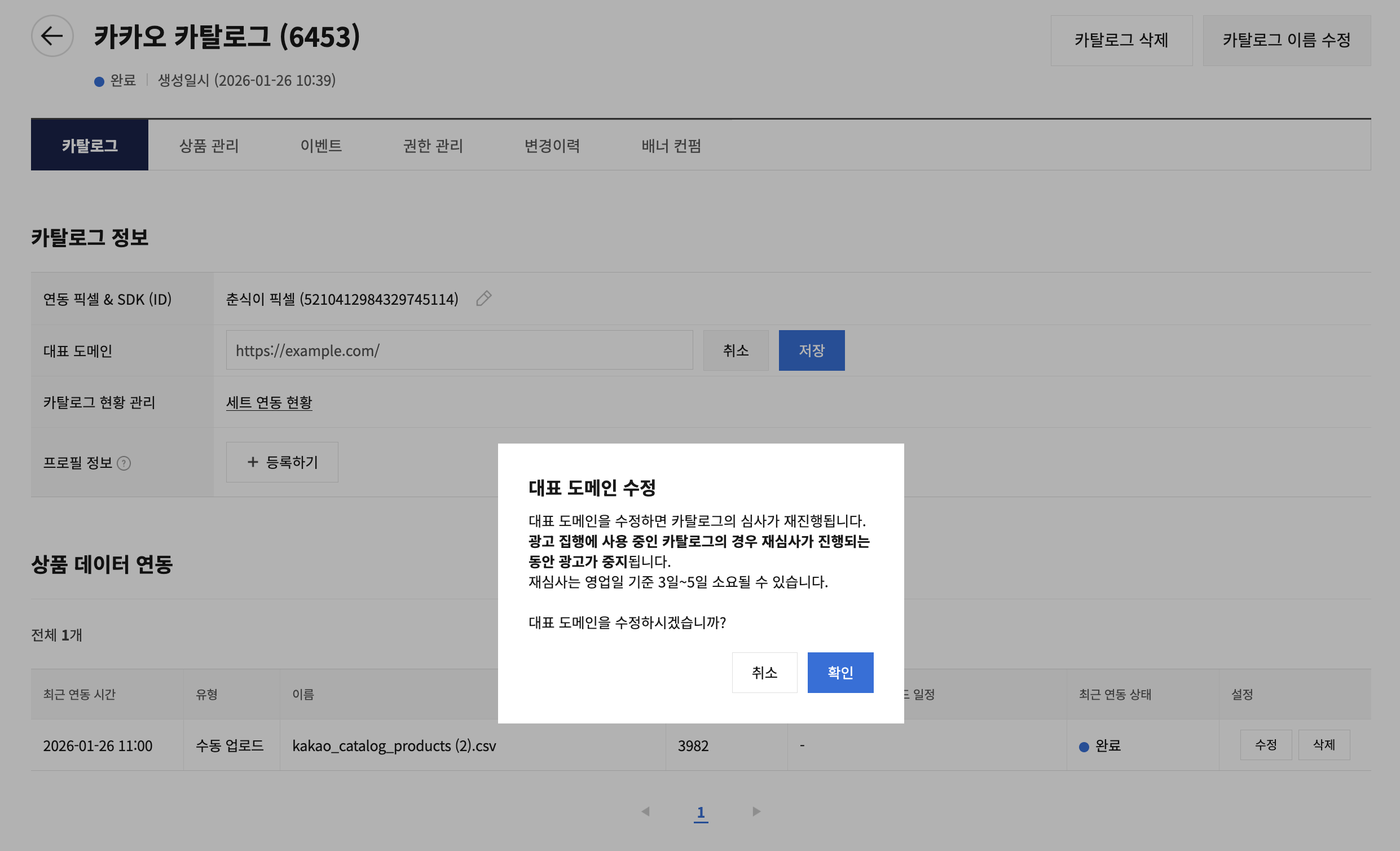Screen dimensions: 1400x851
Task: Open the 권한 관리 tab
Action: pyautogui.click(x=433, y=146)
